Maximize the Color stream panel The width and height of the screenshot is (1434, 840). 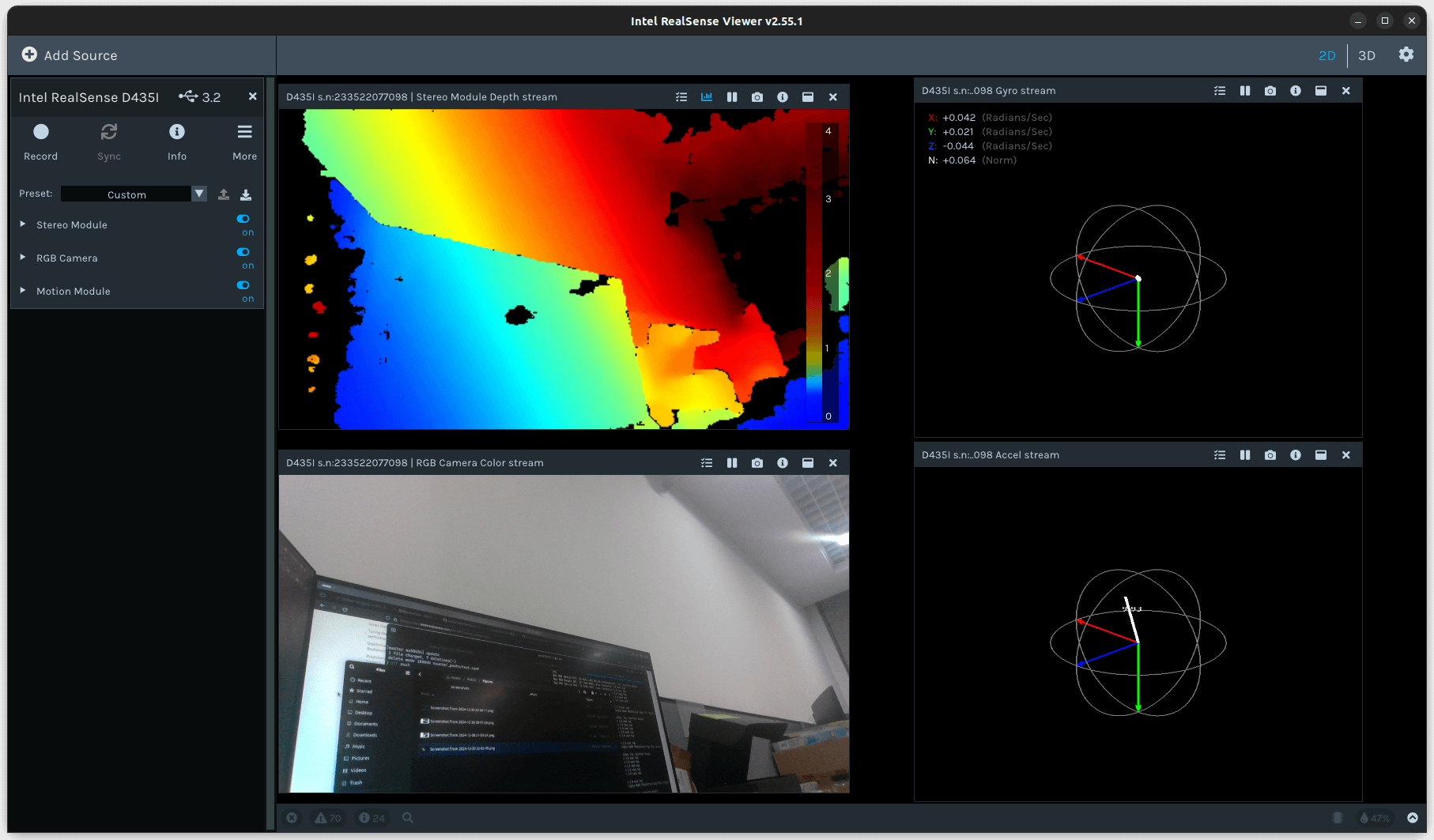[x=808, y=463]
